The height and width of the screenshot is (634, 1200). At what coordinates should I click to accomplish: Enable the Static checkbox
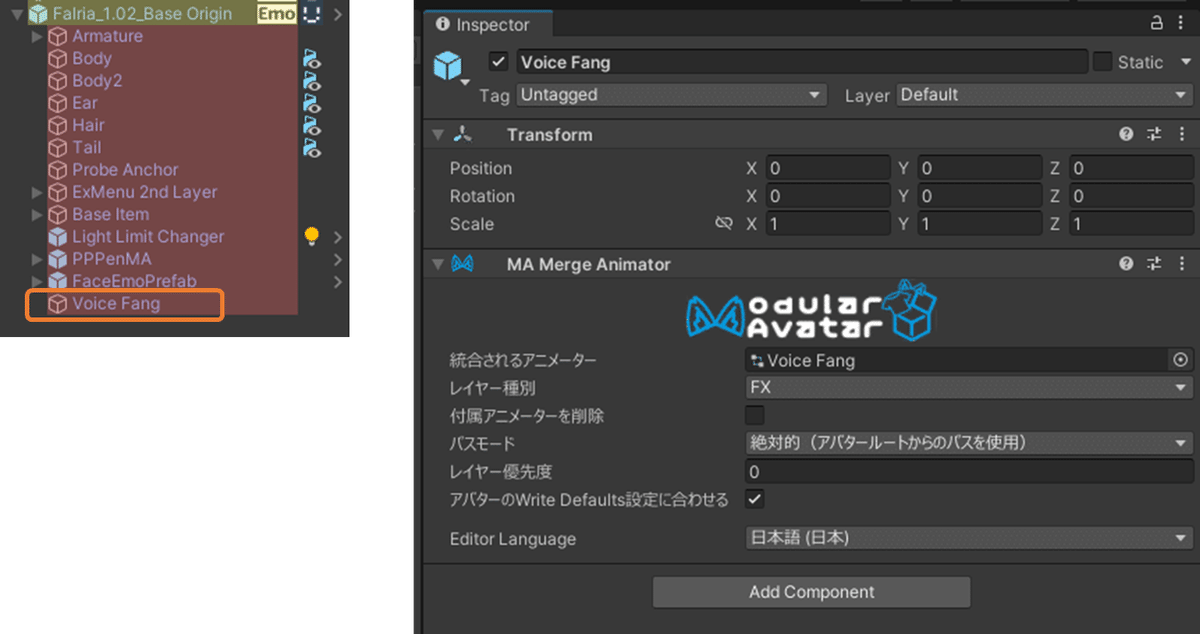[x=1102, y=62]
